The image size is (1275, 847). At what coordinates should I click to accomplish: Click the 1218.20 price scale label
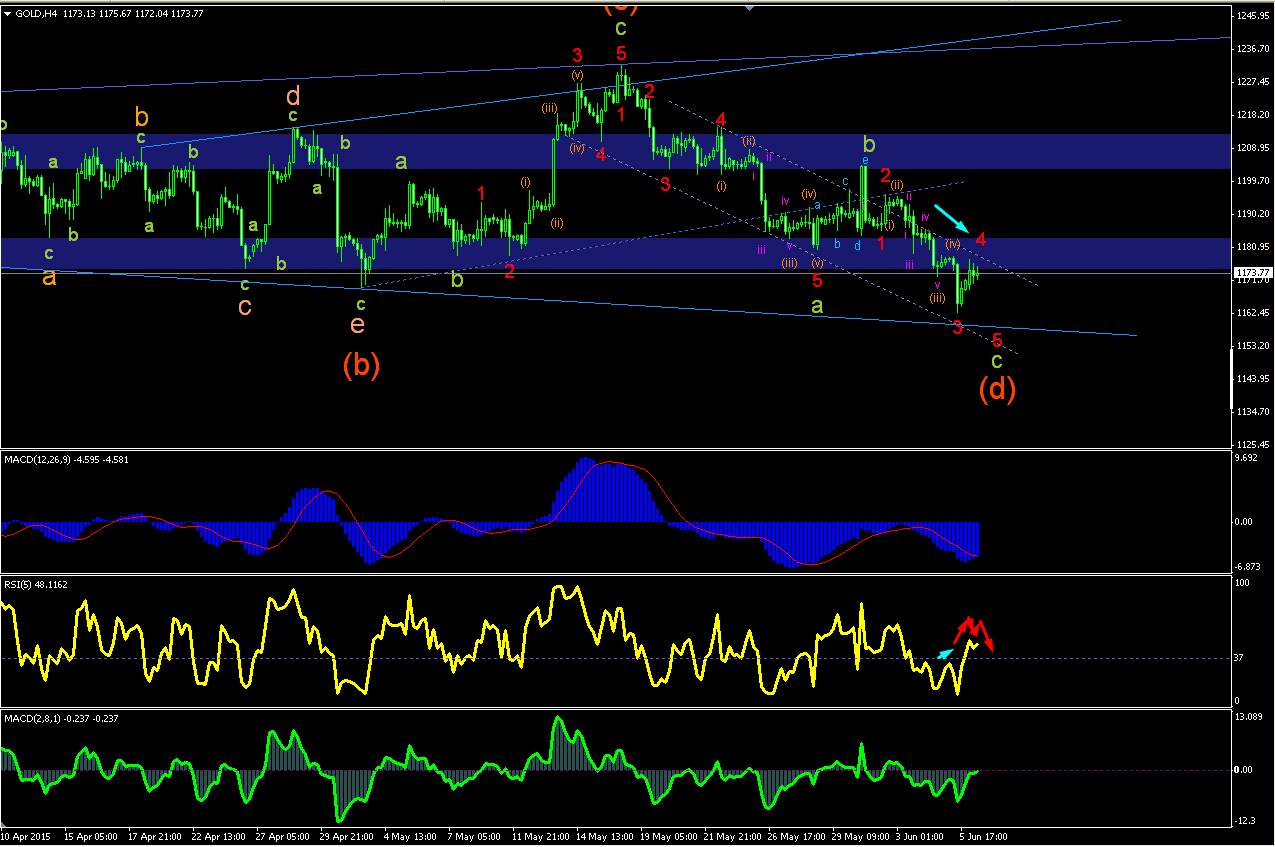point(1254,115)
